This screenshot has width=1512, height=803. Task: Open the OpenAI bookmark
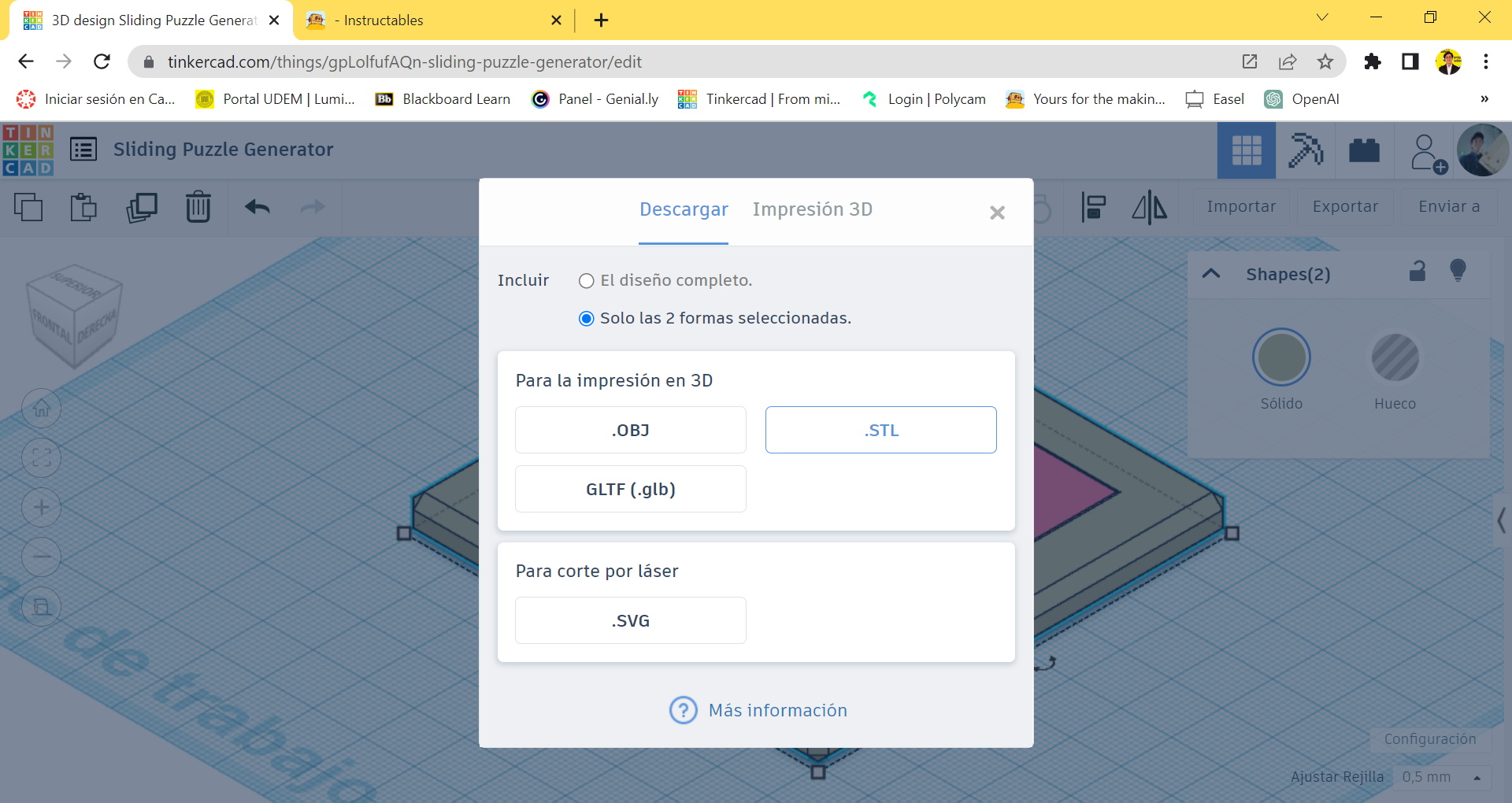pos(1301,99)
